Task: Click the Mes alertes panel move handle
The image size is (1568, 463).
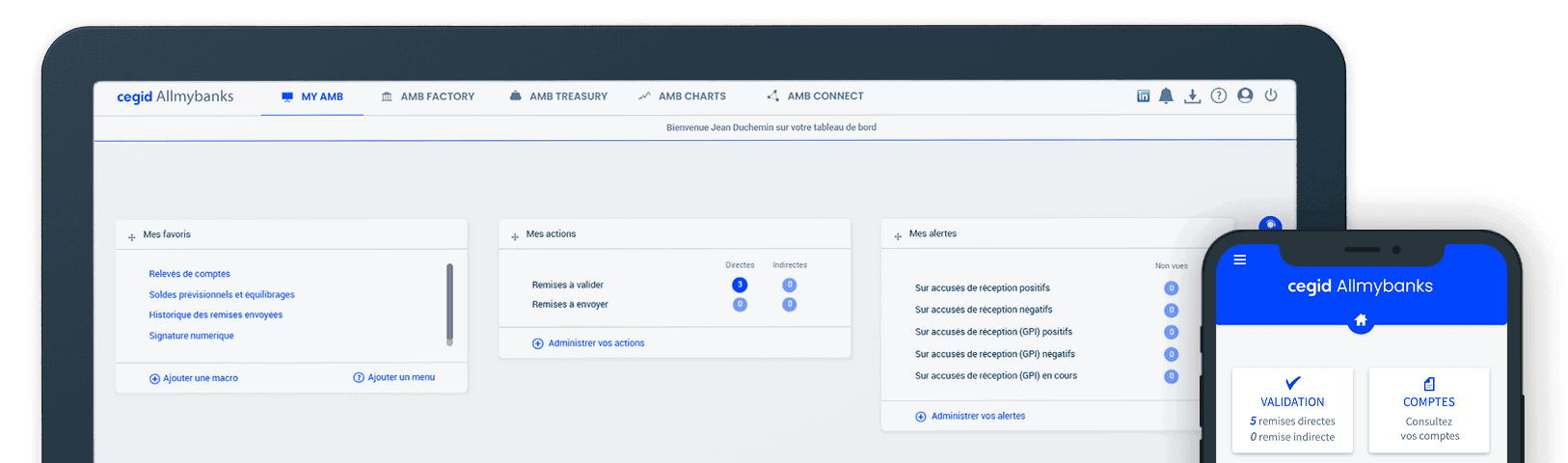Action: point(898,235)
